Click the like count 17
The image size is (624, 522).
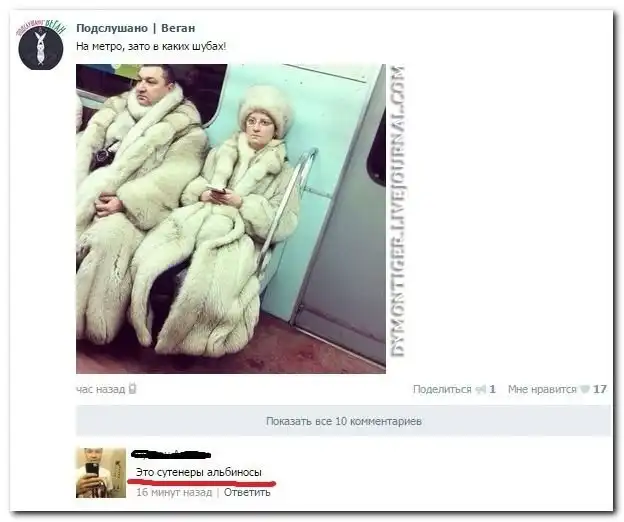tap(600, 389)
